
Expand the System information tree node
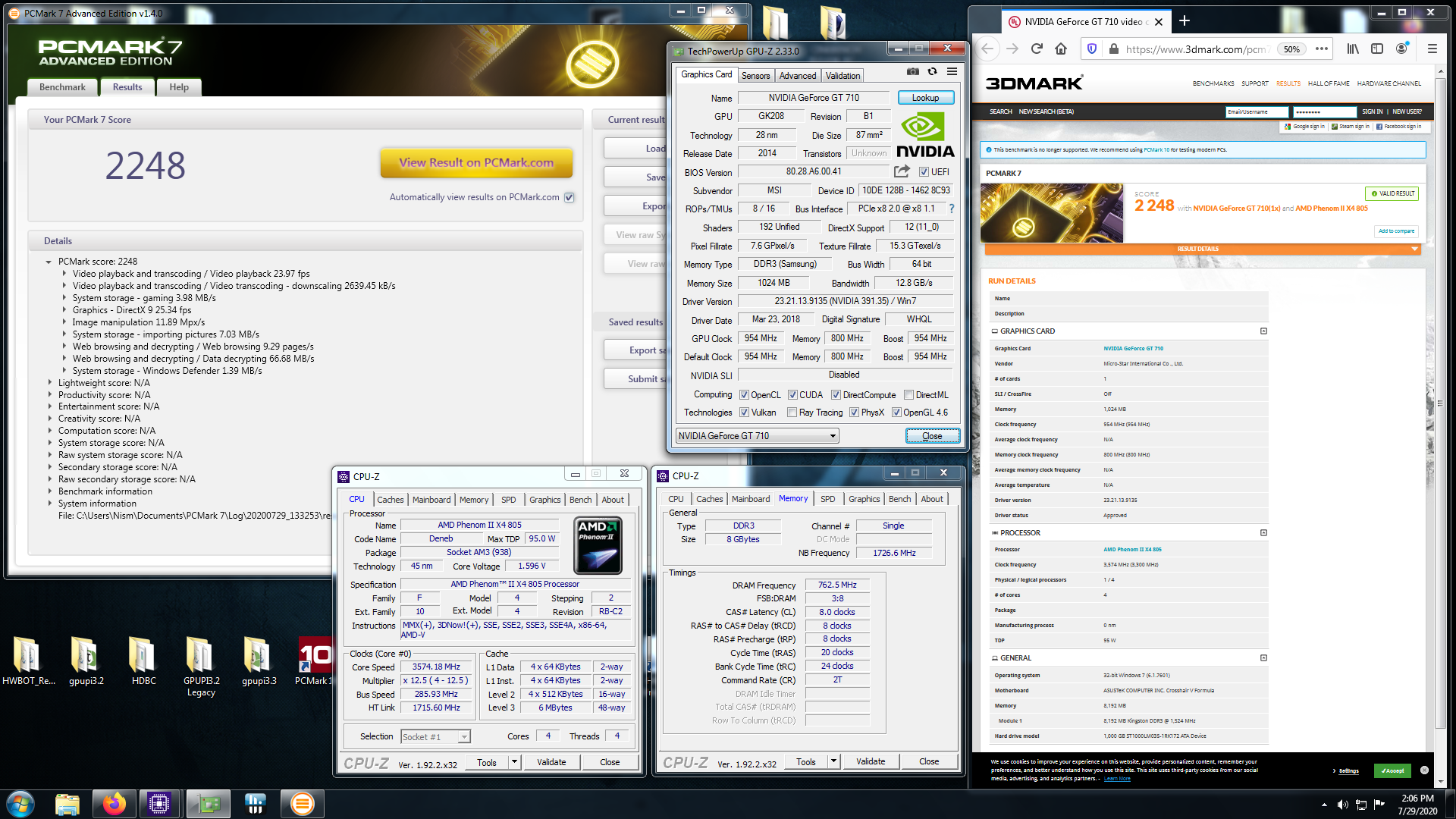tap(50, 504)
